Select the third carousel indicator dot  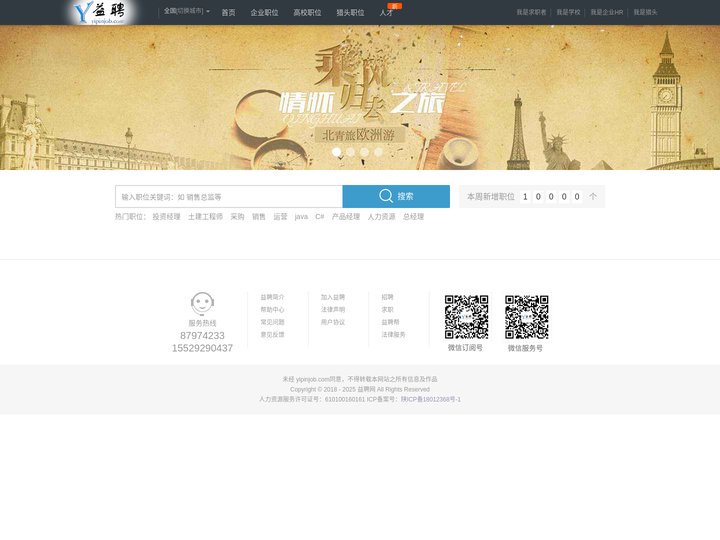[x=364, y=152]
